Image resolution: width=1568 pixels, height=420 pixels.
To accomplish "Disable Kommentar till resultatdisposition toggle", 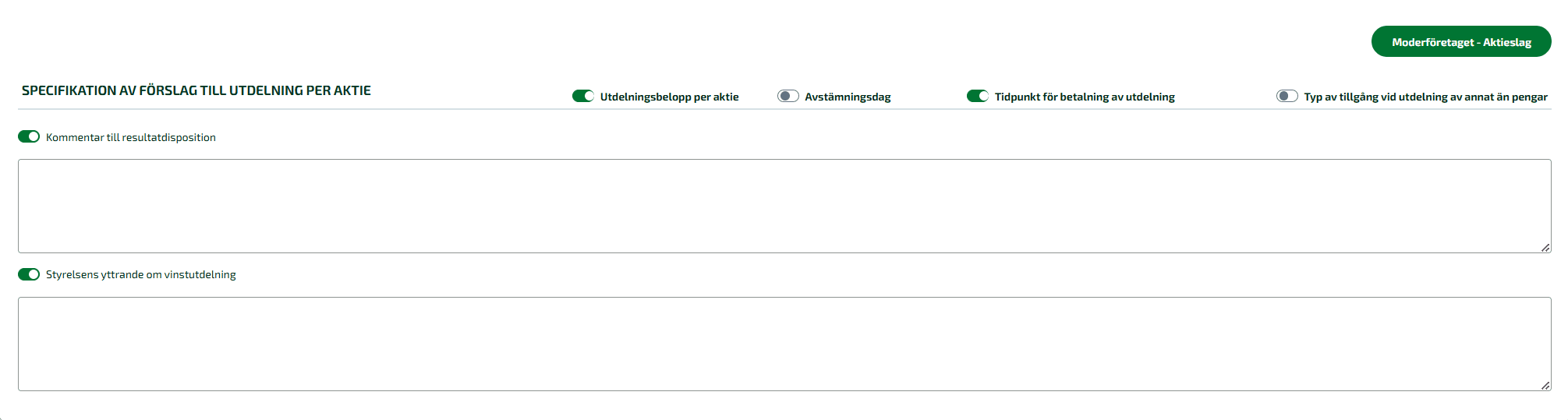I will point(29,136).
